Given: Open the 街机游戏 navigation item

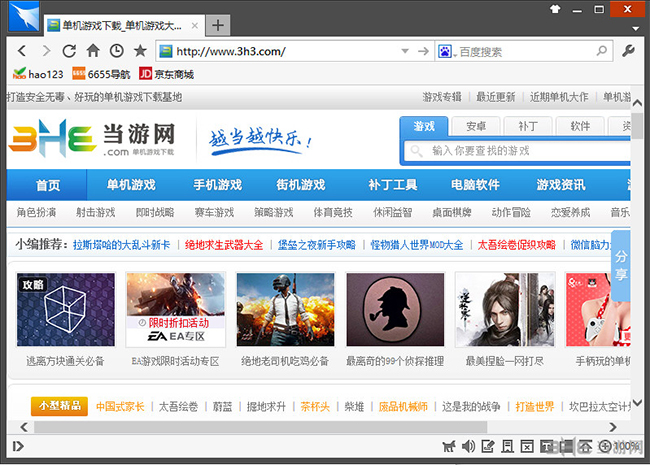Looking at the screenshot, I should [x=301, y=185].
